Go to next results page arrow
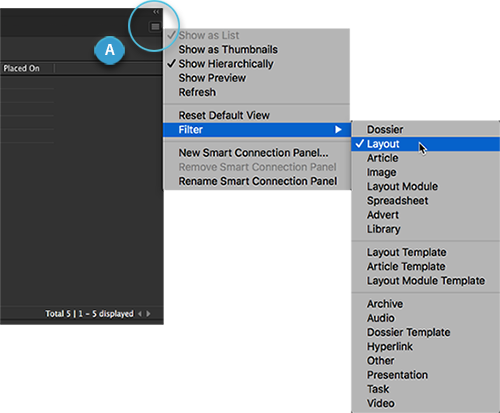 pyautogui.click(x=148, y=314)
